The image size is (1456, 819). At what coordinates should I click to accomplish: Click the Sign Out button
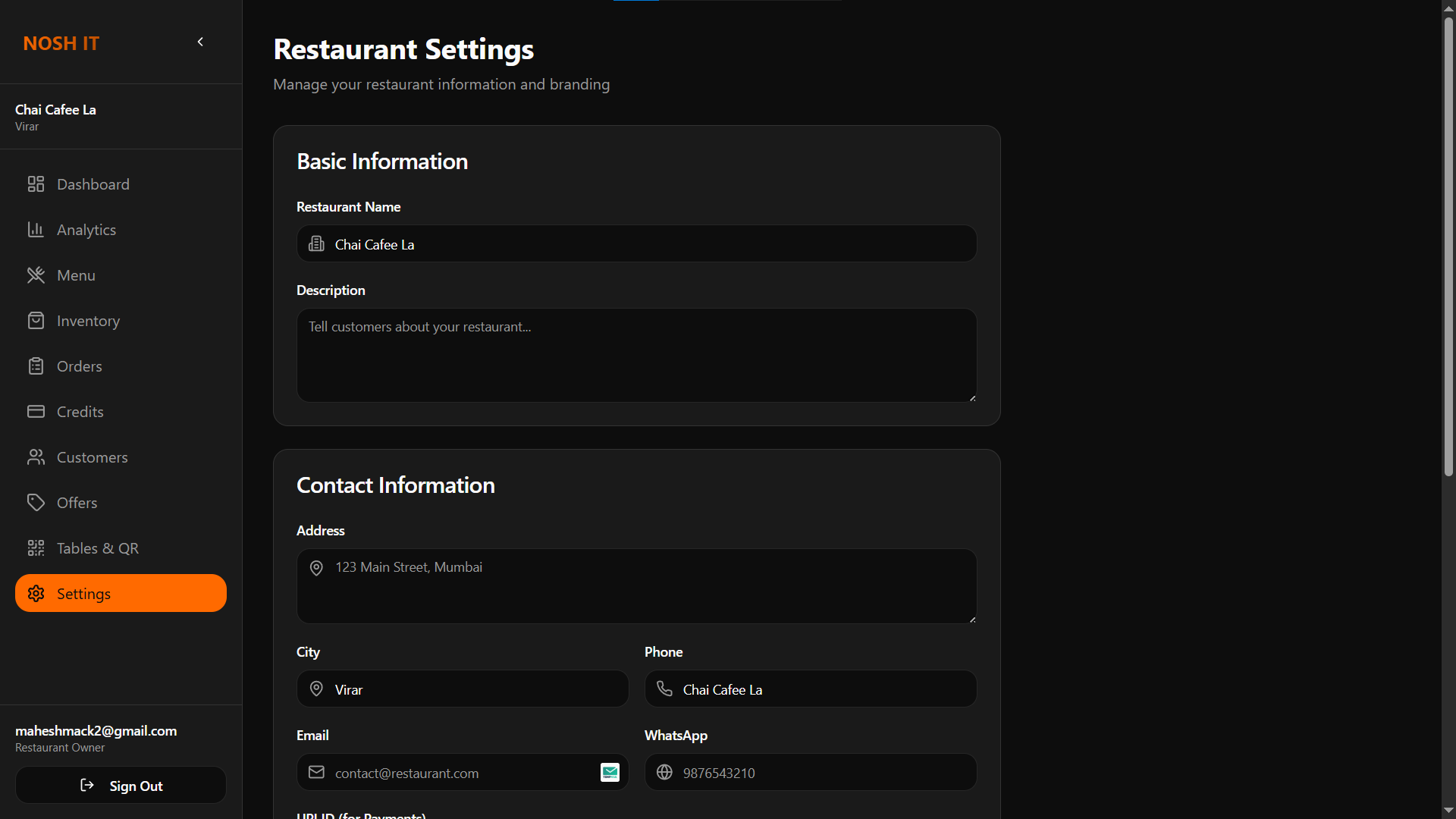pyautogui.click(x=121, y=786)
